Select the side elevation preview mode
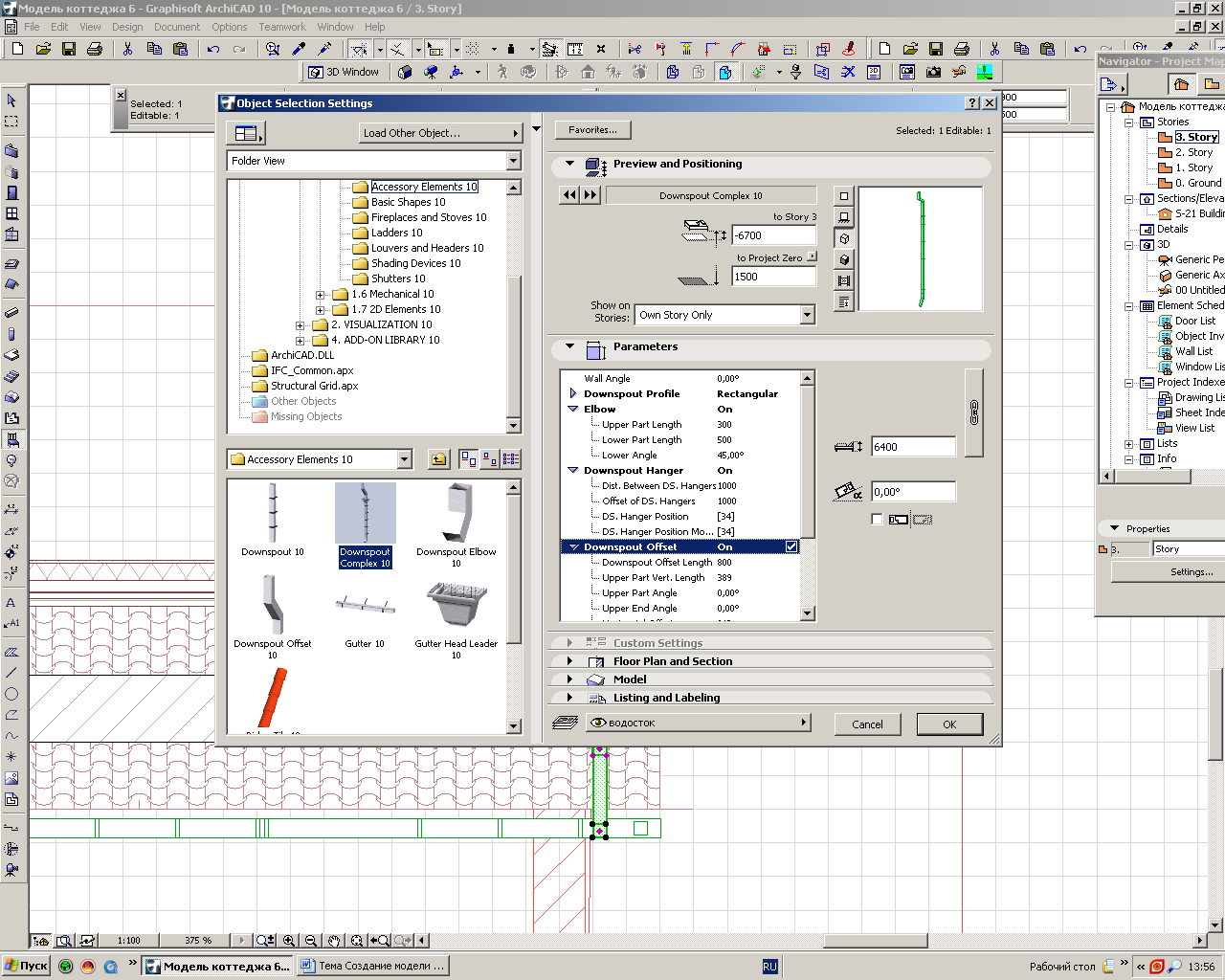 [843, 217]
